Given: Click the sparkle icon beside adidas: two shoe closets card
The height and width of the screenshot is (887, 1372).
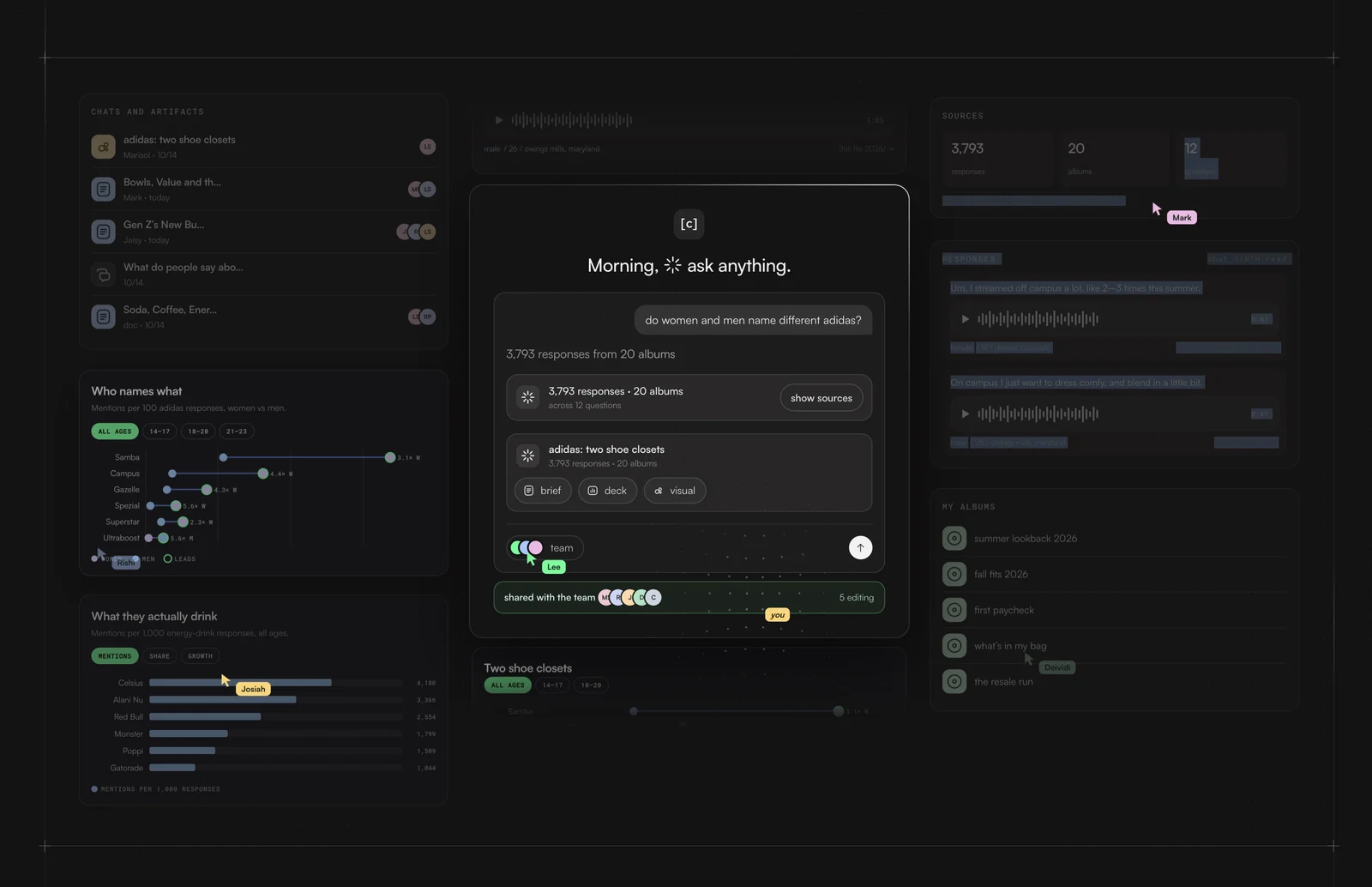Looking at the screenshot, I should click(527, 456).
